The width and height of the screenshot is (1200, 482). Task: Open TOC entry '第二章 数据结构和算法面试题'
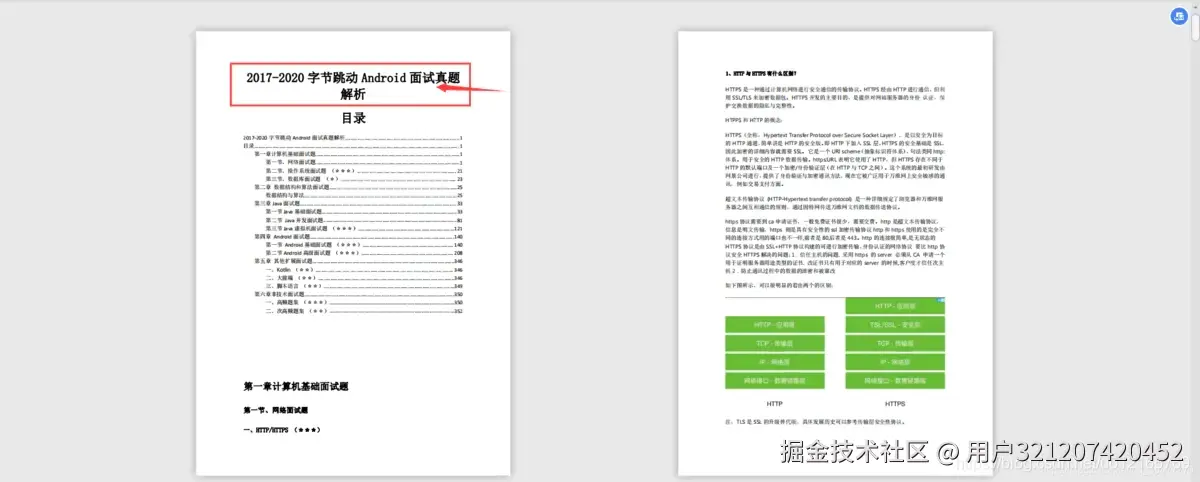click(x=357, y=187)
